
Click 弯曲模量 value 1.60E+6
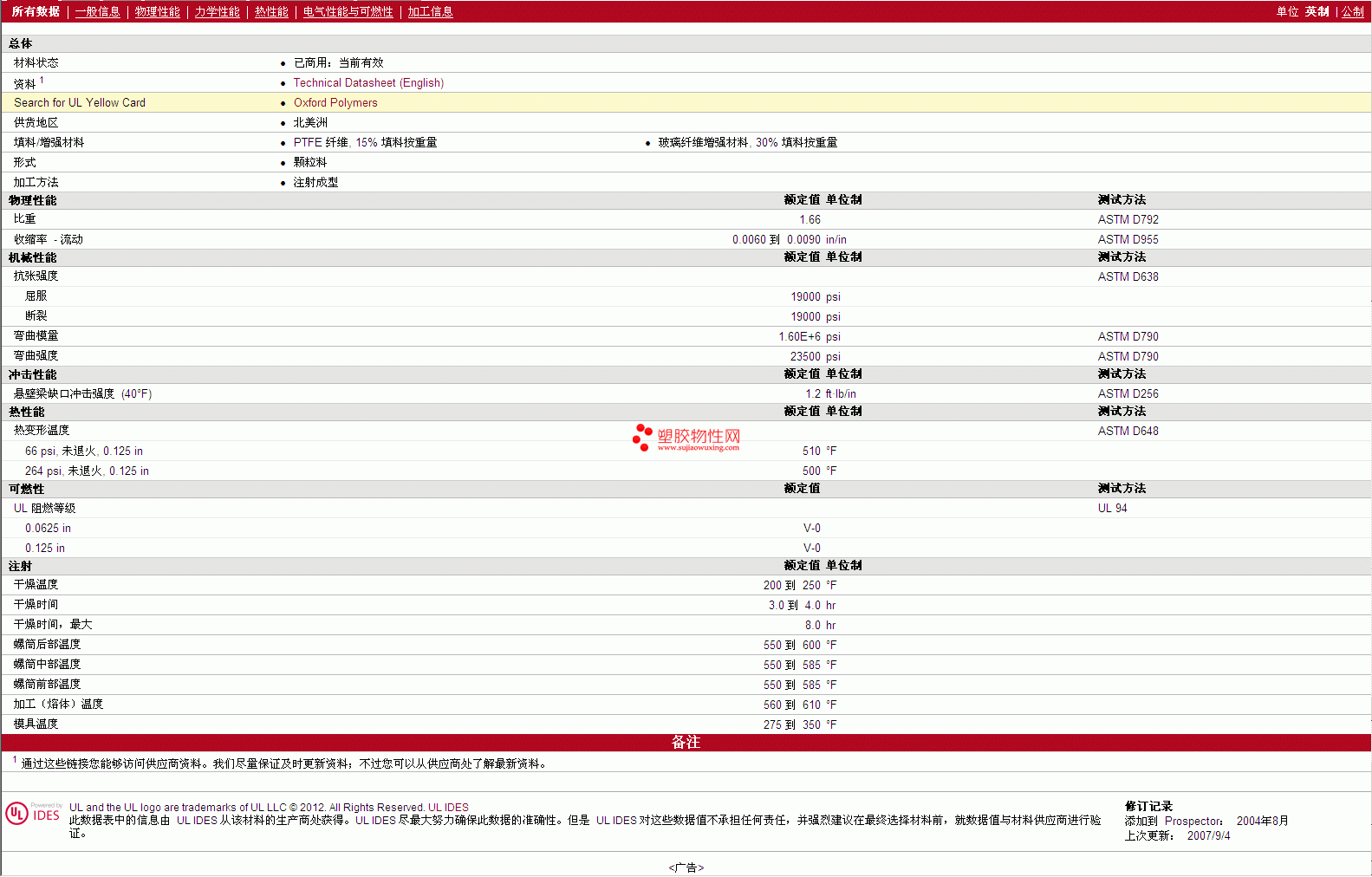pyautogui.click(x=799, y=337)
